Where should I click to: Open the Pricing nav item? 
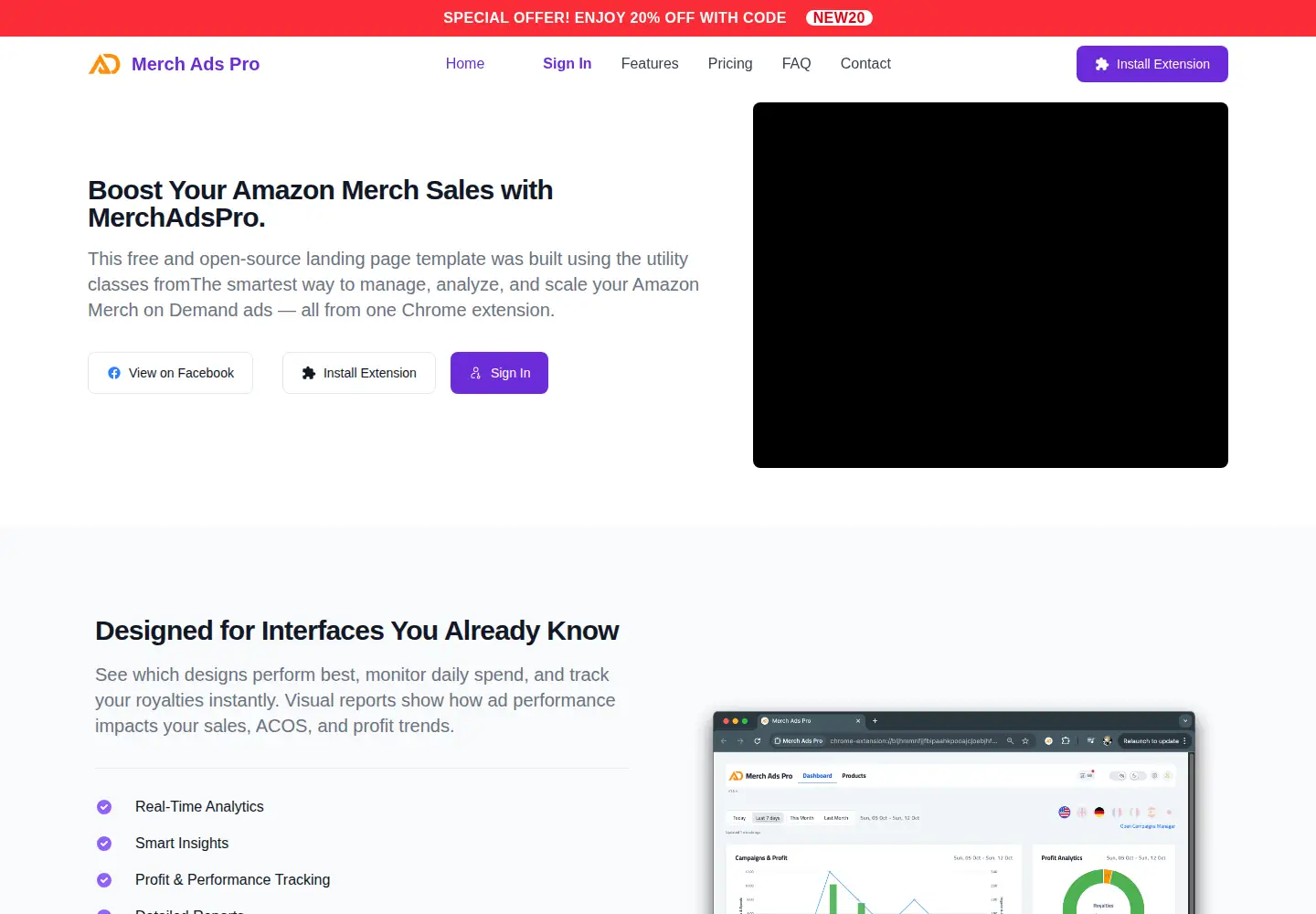coord(730,64)
